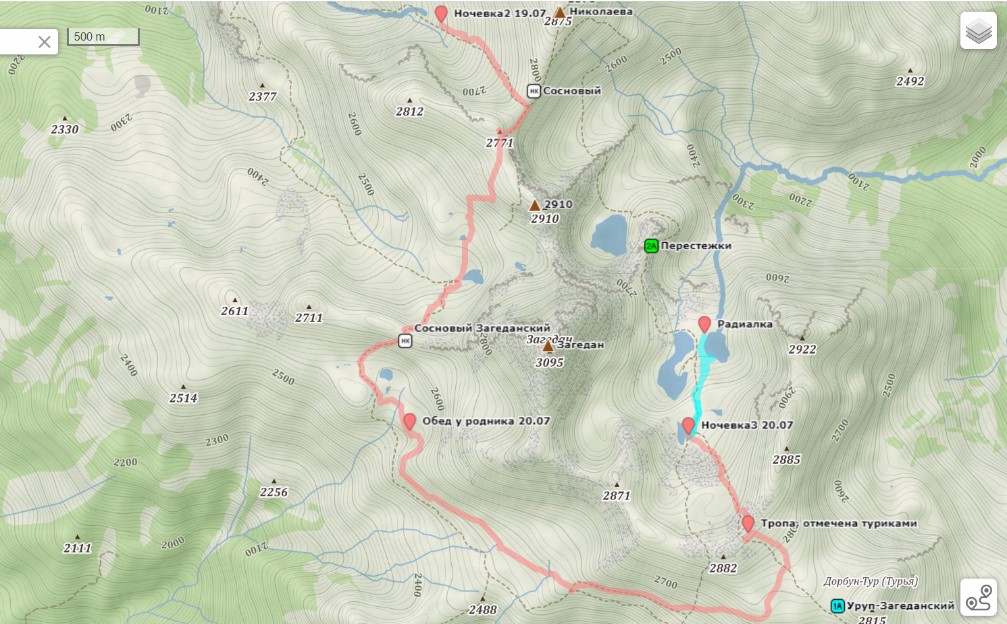Clear the search box with X

click(x=44, y=42)
